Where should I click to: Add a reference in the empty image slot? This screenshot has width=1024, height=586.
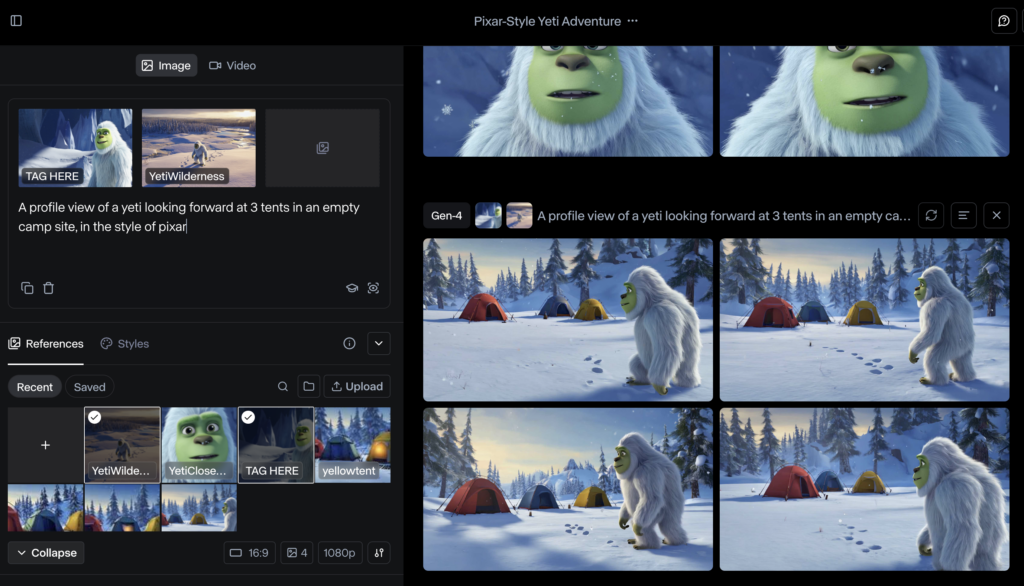(323, 148)
